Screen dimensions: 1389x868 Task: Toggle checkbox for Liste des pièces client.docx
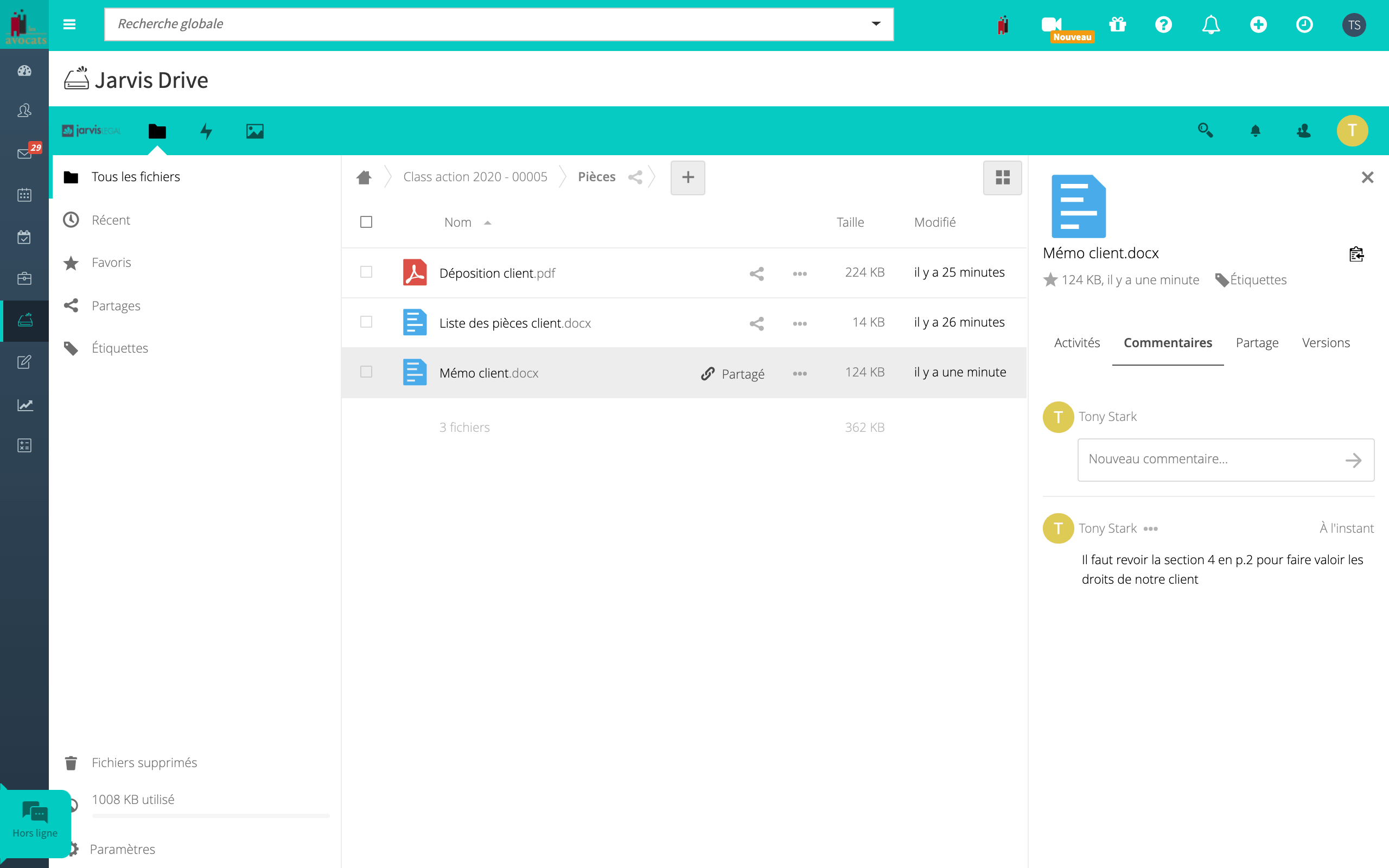pyautogui.click(x=365, y=321)
